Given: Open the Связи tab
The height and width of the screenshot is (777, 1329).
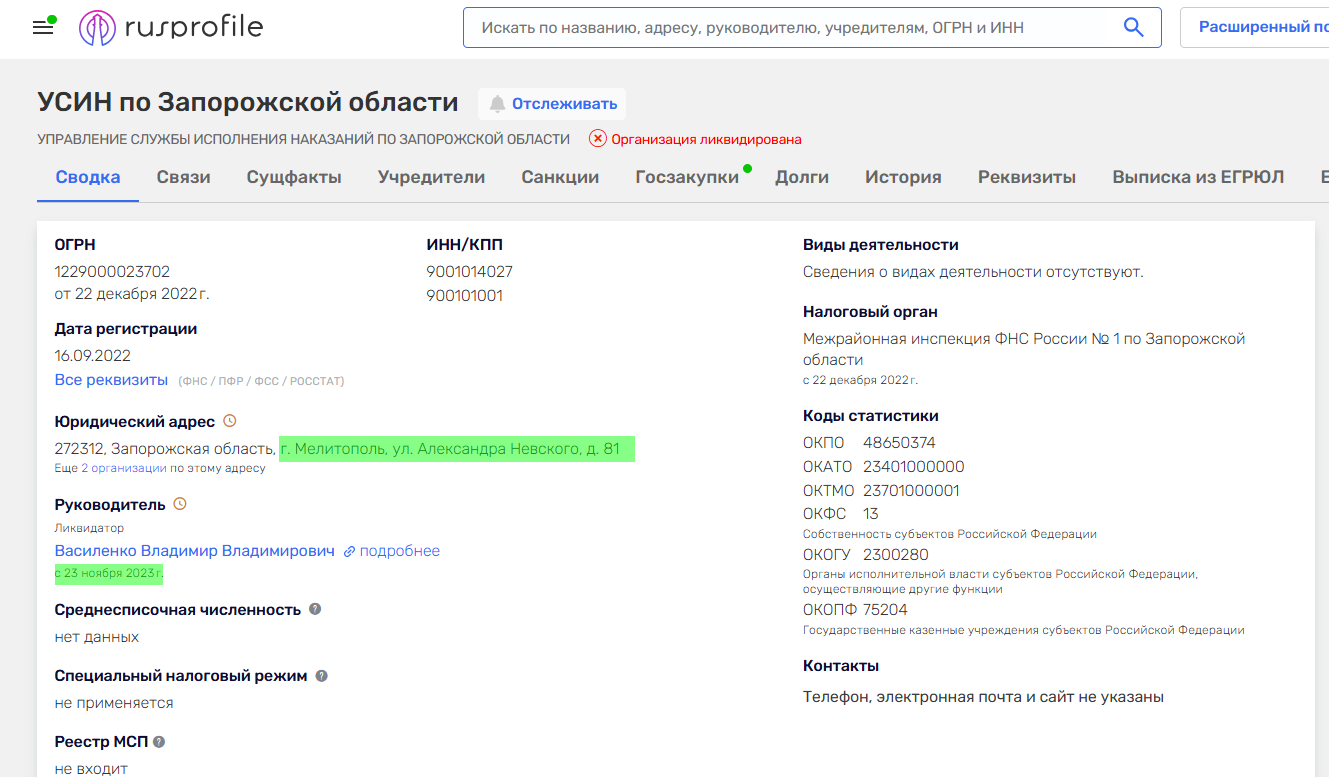Looking at the screenshot, I should click(183, 177).
